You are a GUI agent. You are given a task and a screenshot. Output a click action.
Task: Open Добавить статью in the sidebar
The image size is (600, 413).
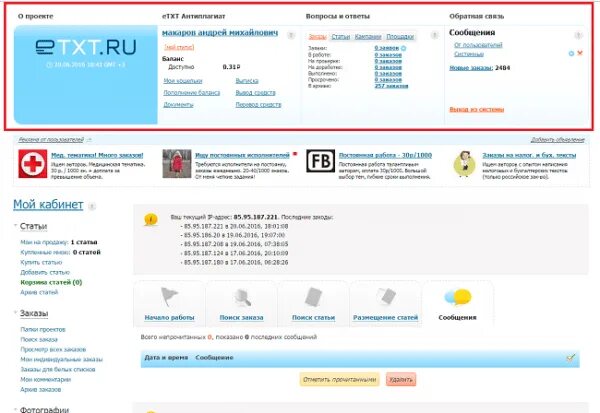point(45,272)
